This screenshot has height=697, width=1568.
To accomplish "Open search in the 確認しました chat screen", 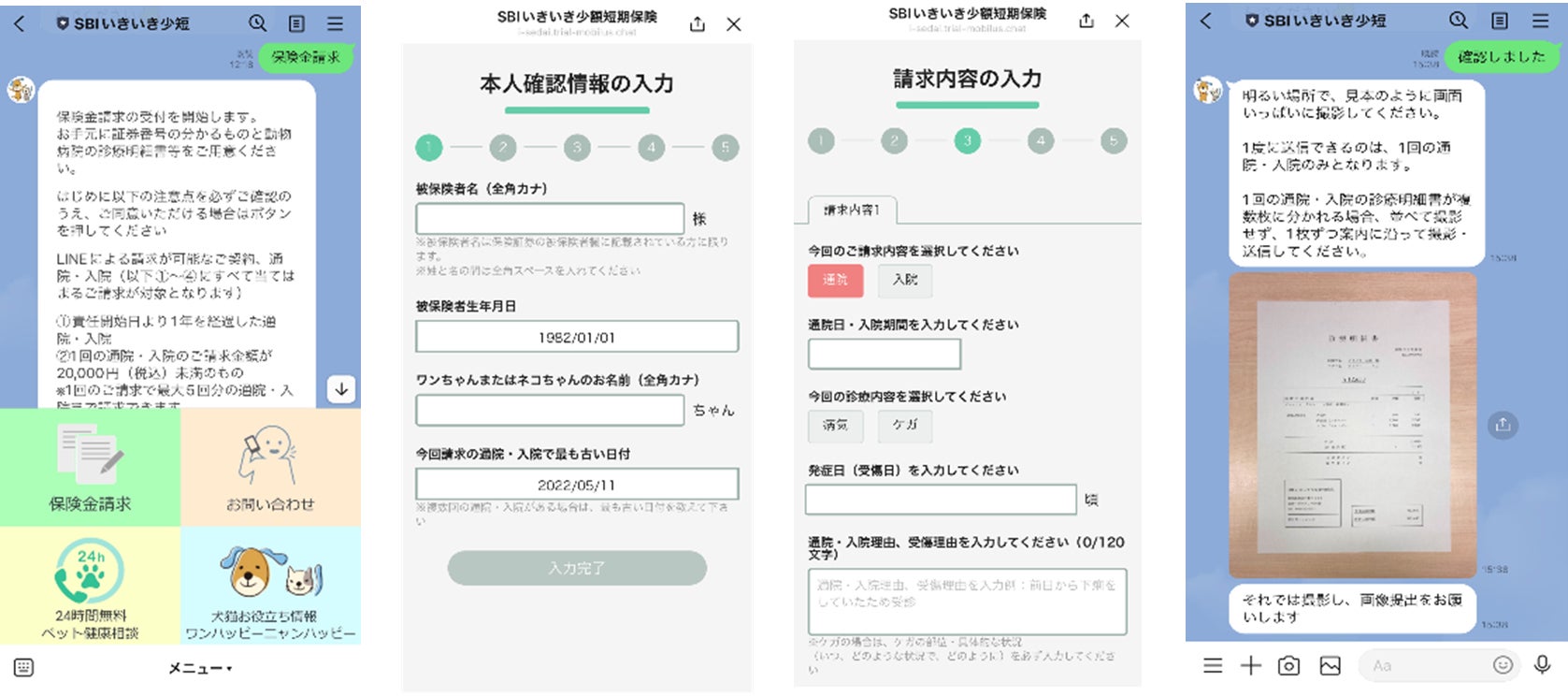I will (x=1459, y=21).
